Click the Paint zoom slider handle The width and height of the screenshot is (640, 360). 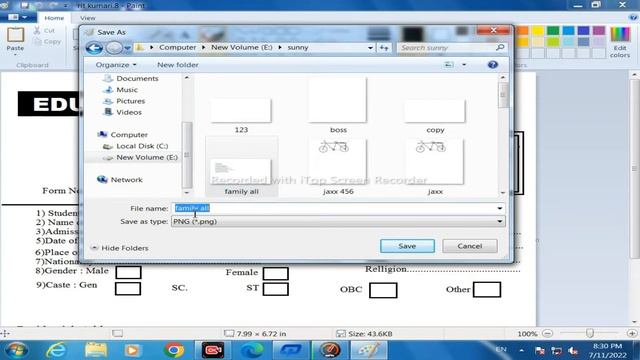pos(590,333)
